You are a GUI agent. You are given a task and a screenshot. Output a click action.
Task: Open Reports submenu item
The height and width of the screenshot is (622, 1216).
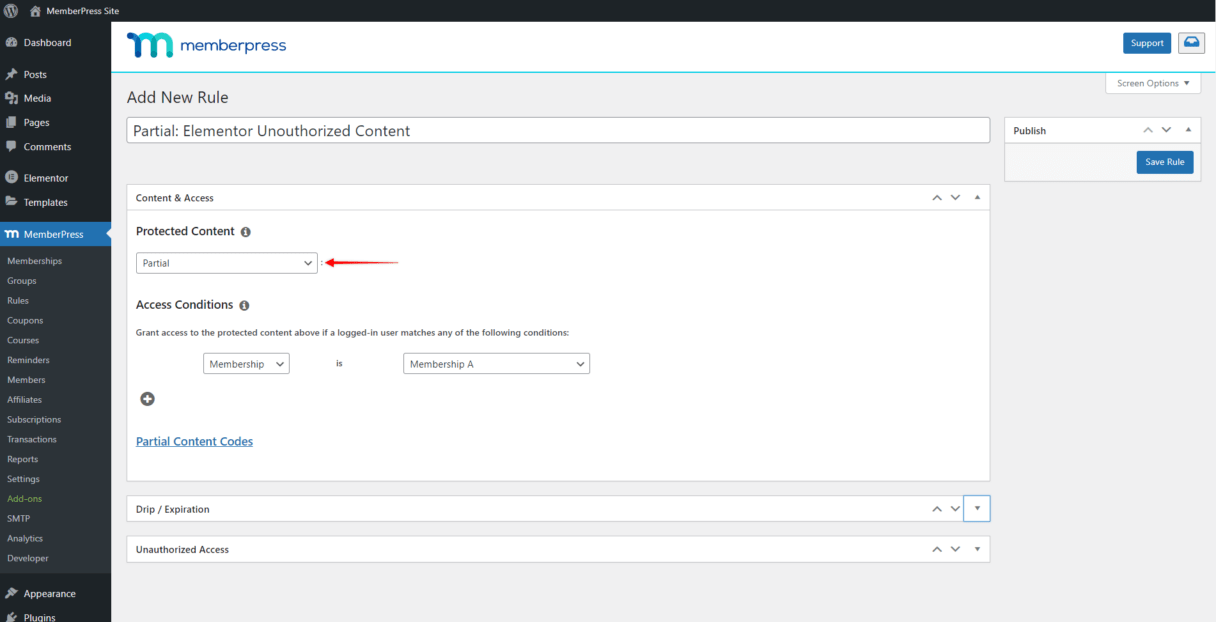coord(22,459)
